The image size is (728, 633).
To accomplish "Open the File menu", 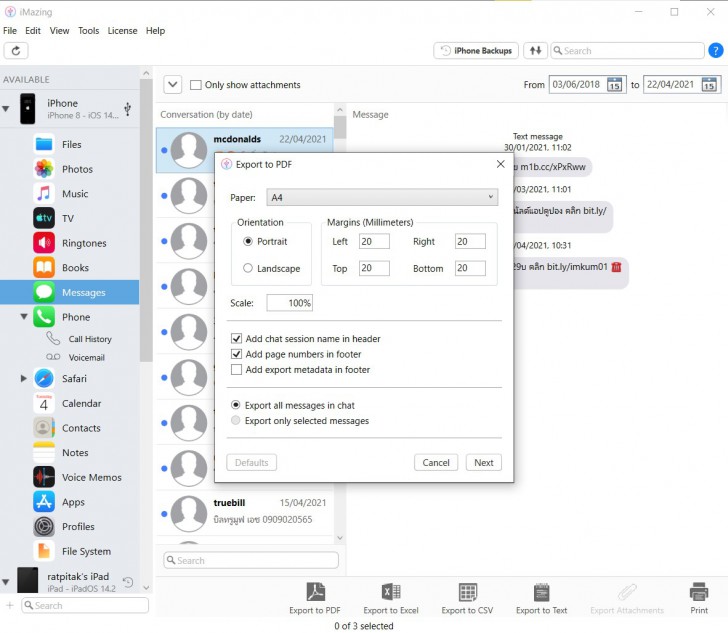I will pos(10,31).
